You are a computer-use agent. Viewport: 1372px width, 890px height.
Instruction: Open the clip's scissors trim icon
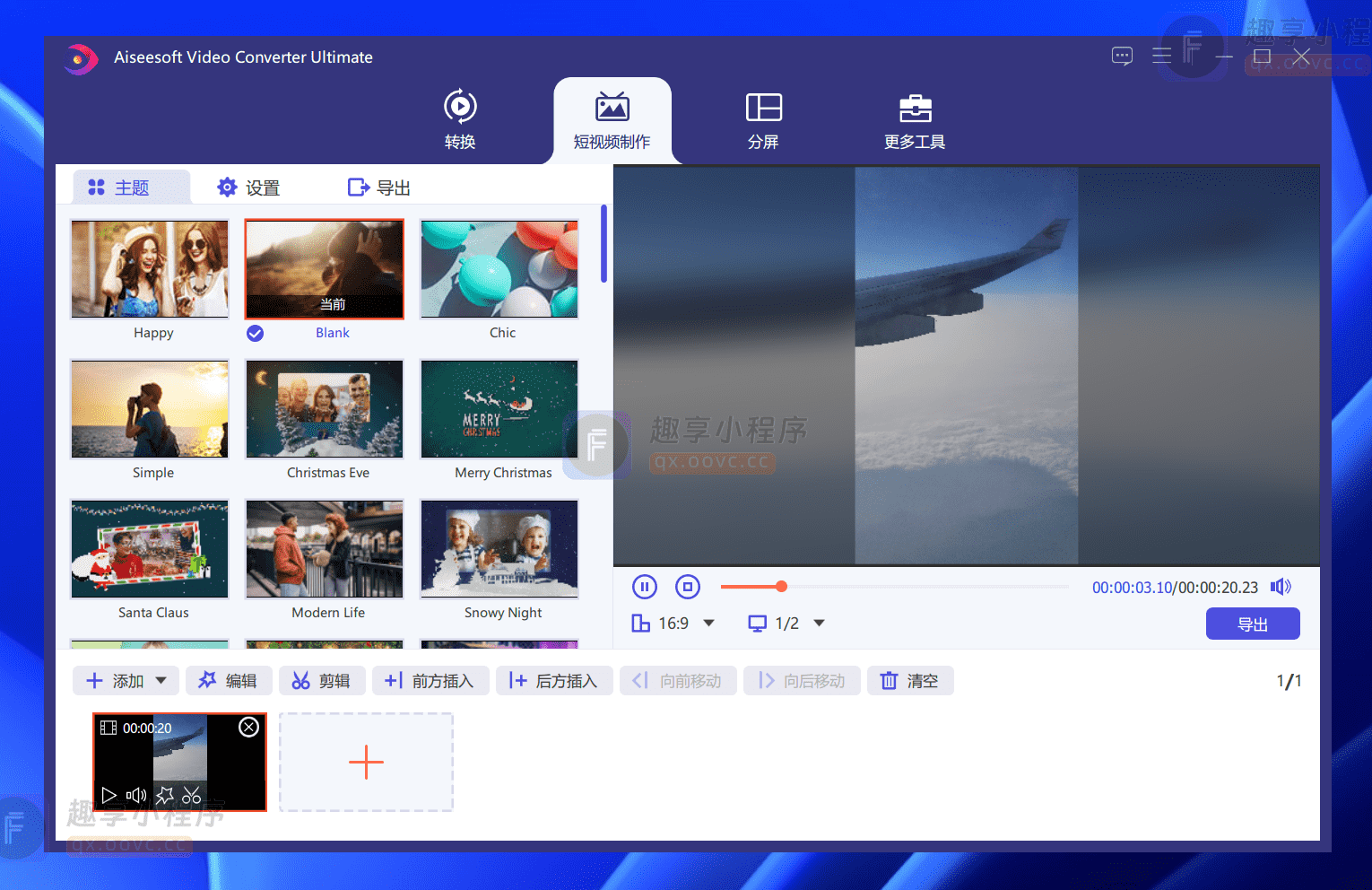pos(192,795)
